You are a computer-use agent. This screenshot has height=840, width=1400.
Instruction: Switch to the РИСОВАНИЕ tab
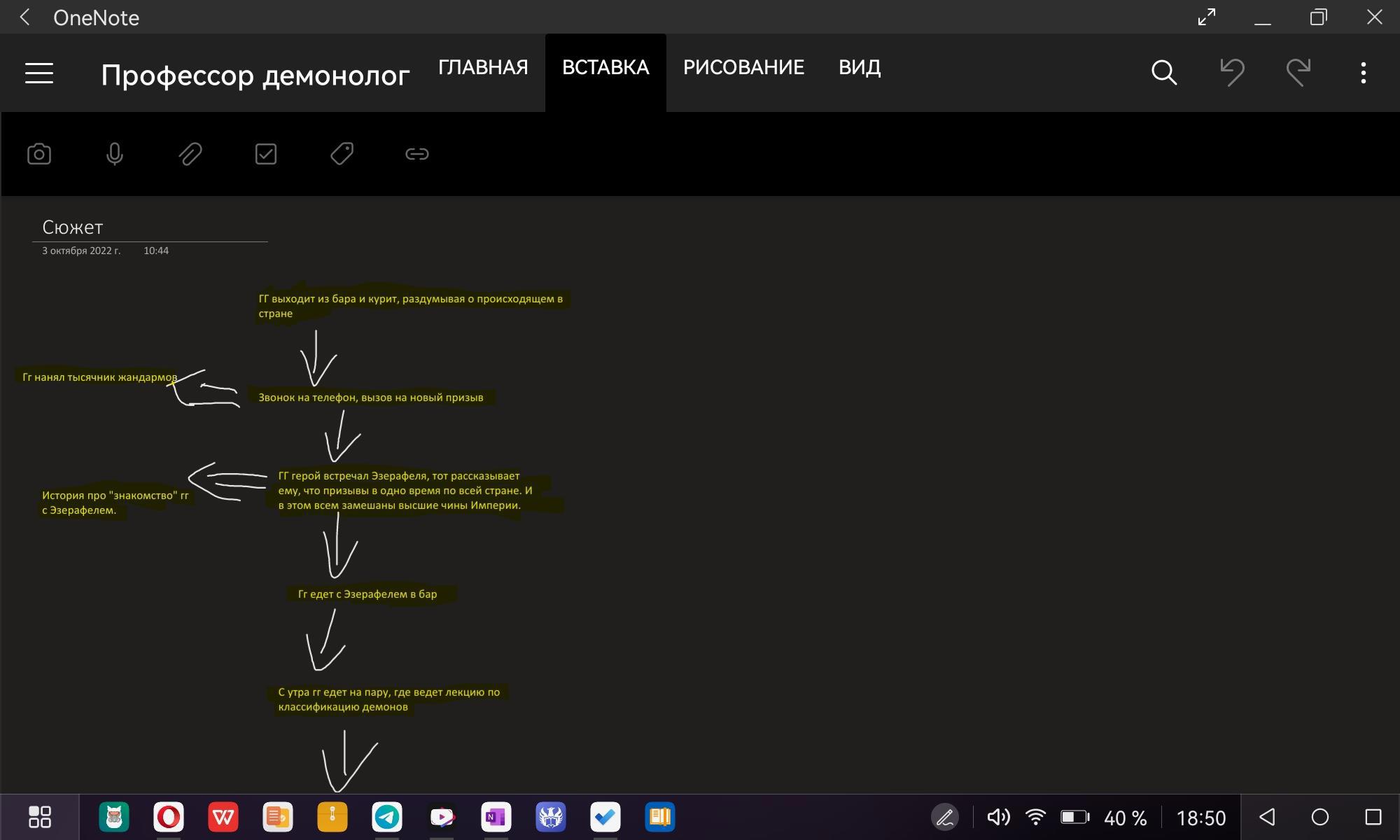pos(743,68)
